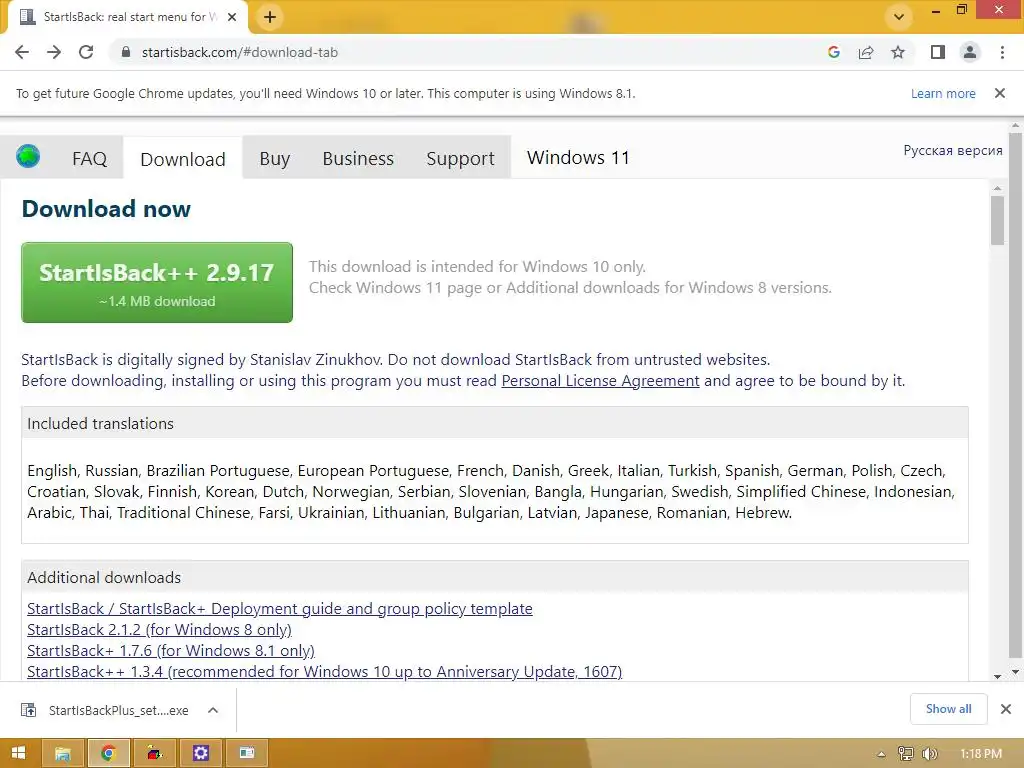Select the Download tab
This screenshot has width=1024, height=768.
(x=183, y=159)
